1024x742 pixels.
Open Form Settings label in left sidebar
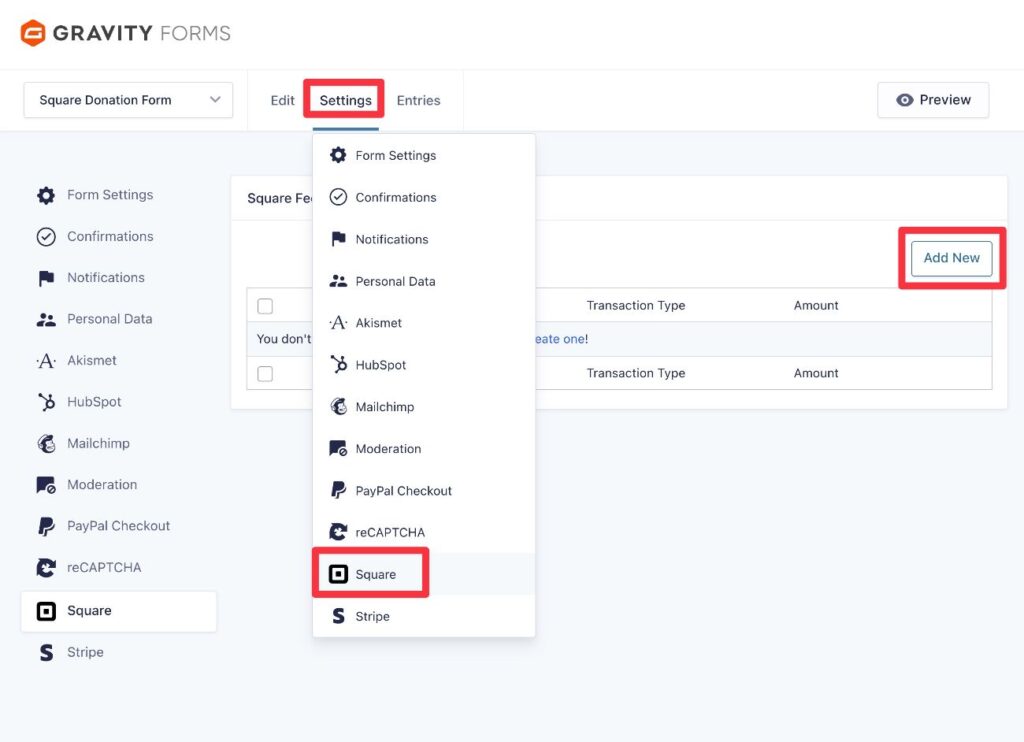(x=110, y=195)
